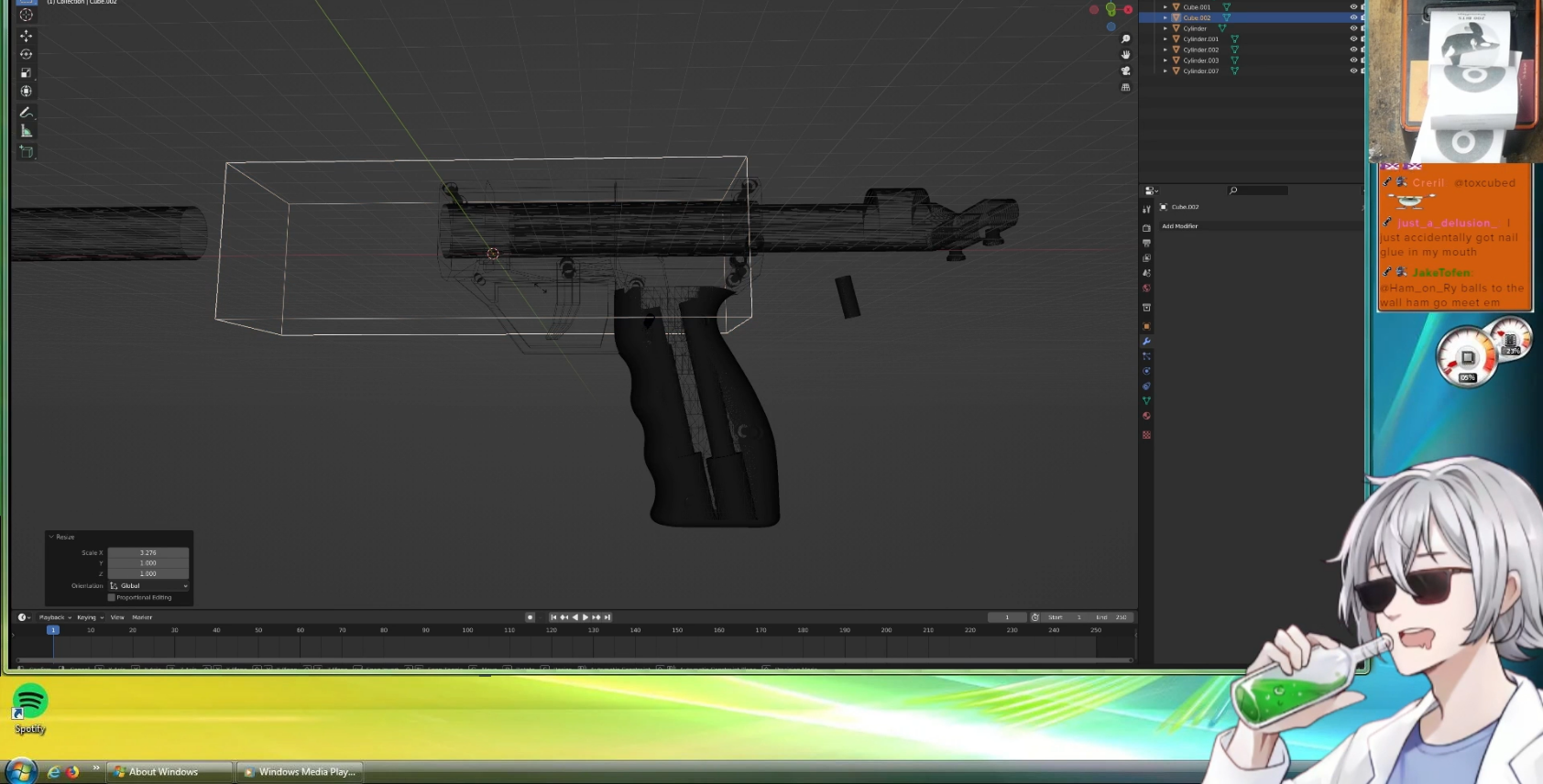The image size is (1543, 784).
Task: Play animation in reverse
Action: tap(575, 617)
